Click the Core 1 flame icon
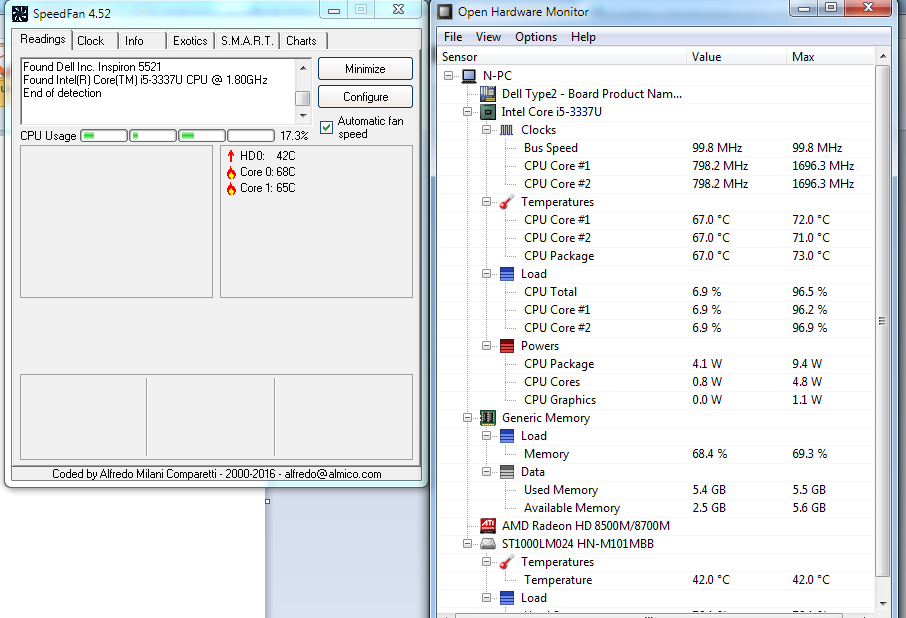This screenshot has width=906, height=618. point(231,188)
